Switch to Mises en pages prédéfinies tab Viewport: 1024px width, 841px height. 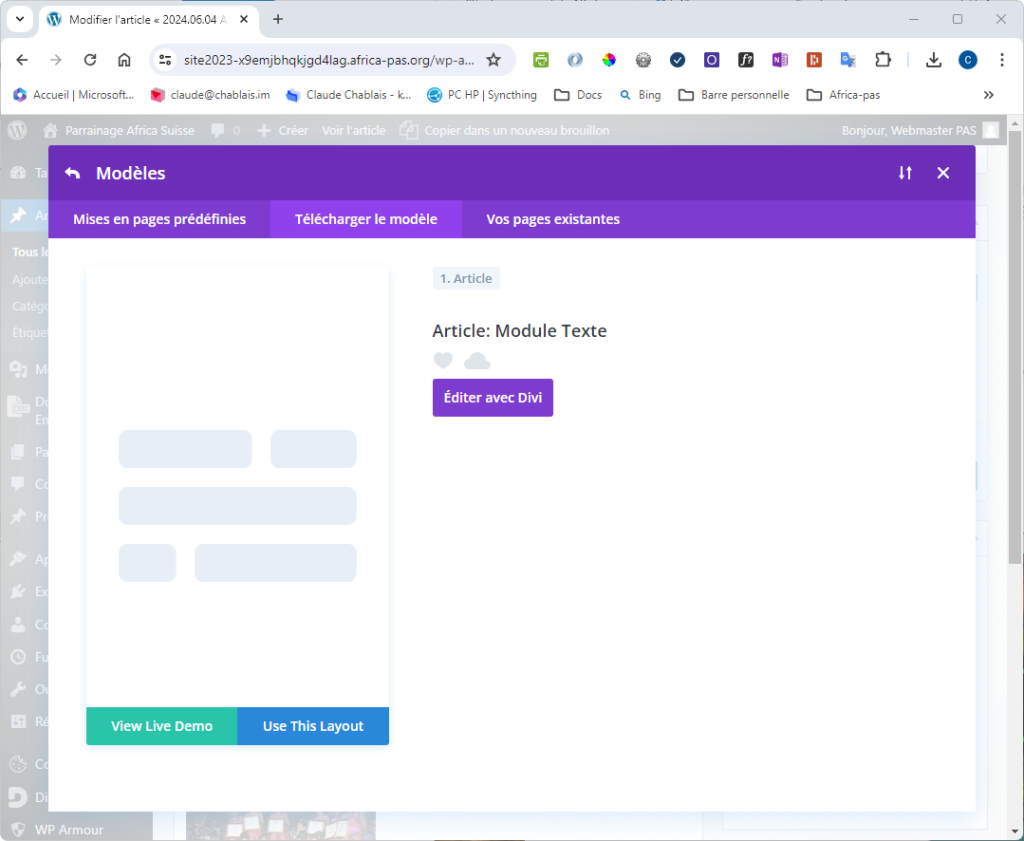coord(159,219)
